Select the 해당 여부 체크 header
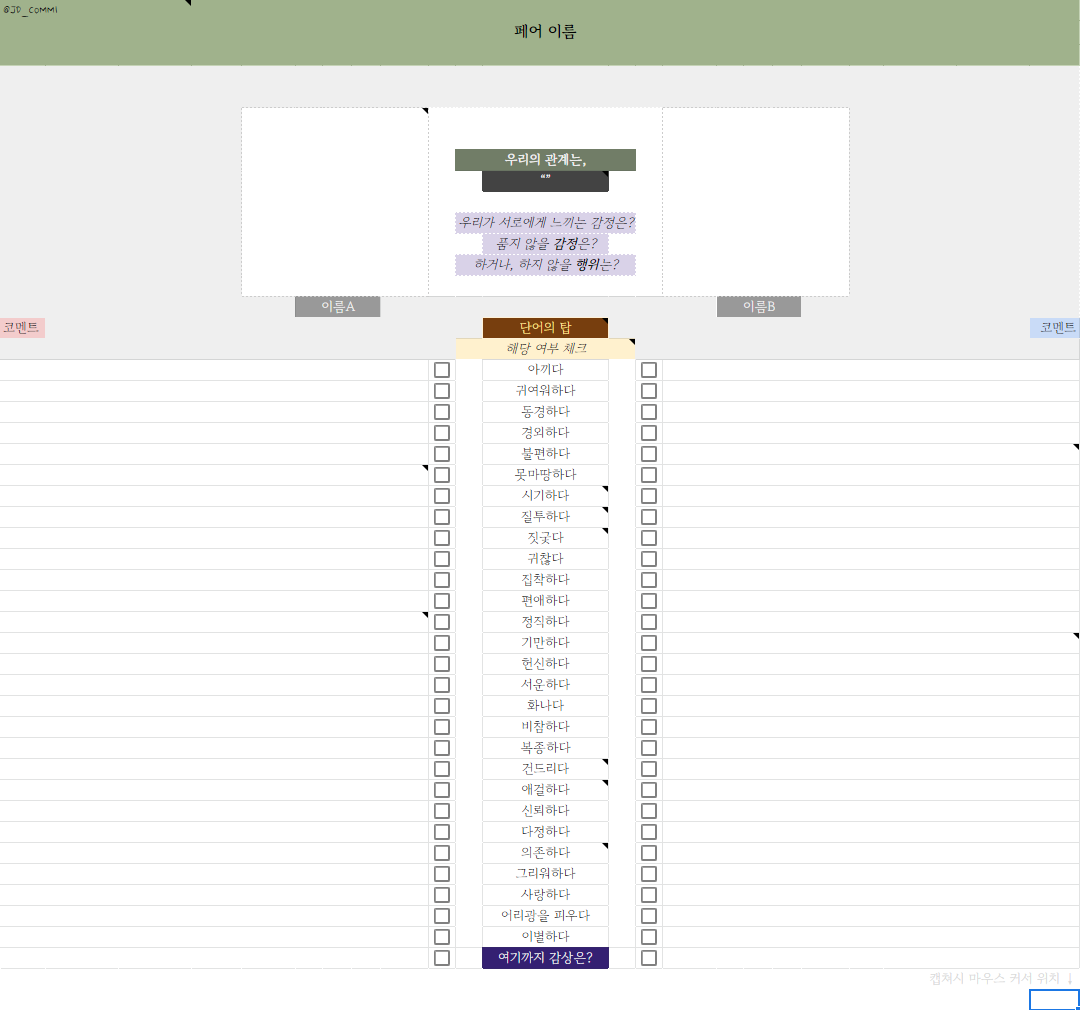 click(545, 348)
